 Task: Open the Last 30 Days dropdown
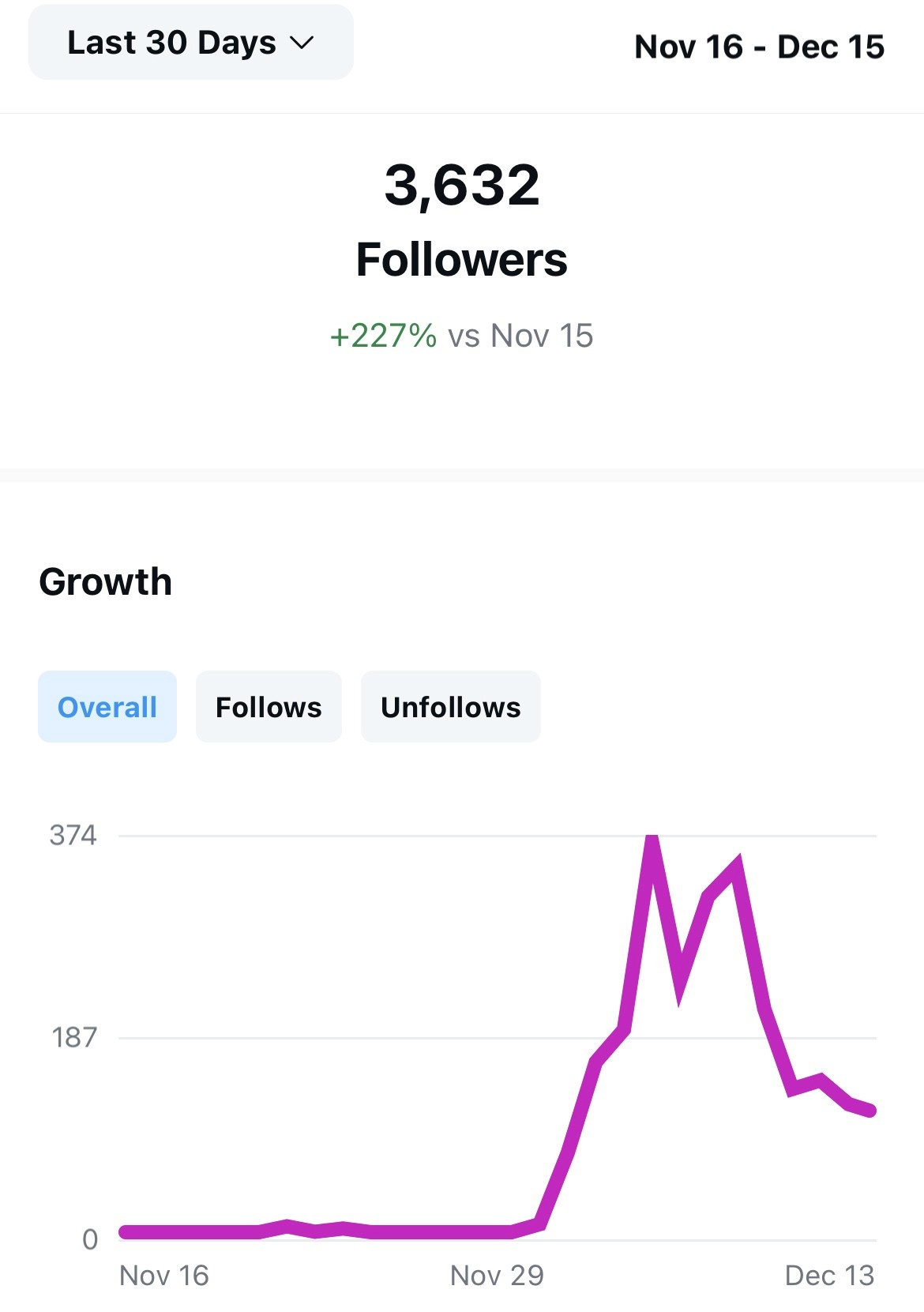coord(190,43)
